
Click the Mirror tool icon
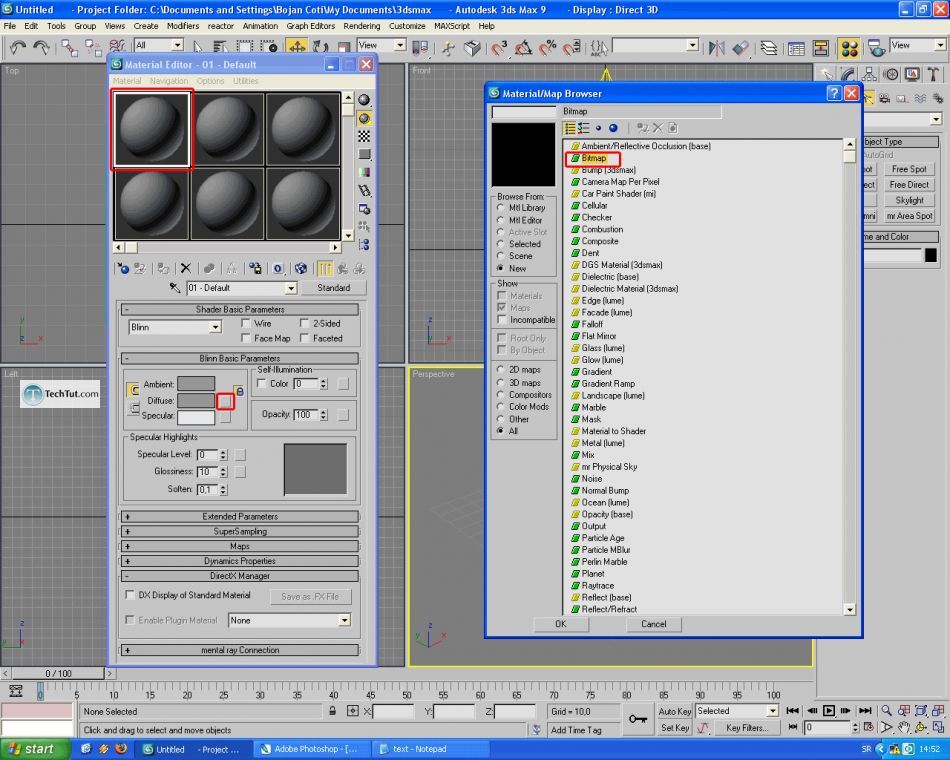tap(716, 47)
